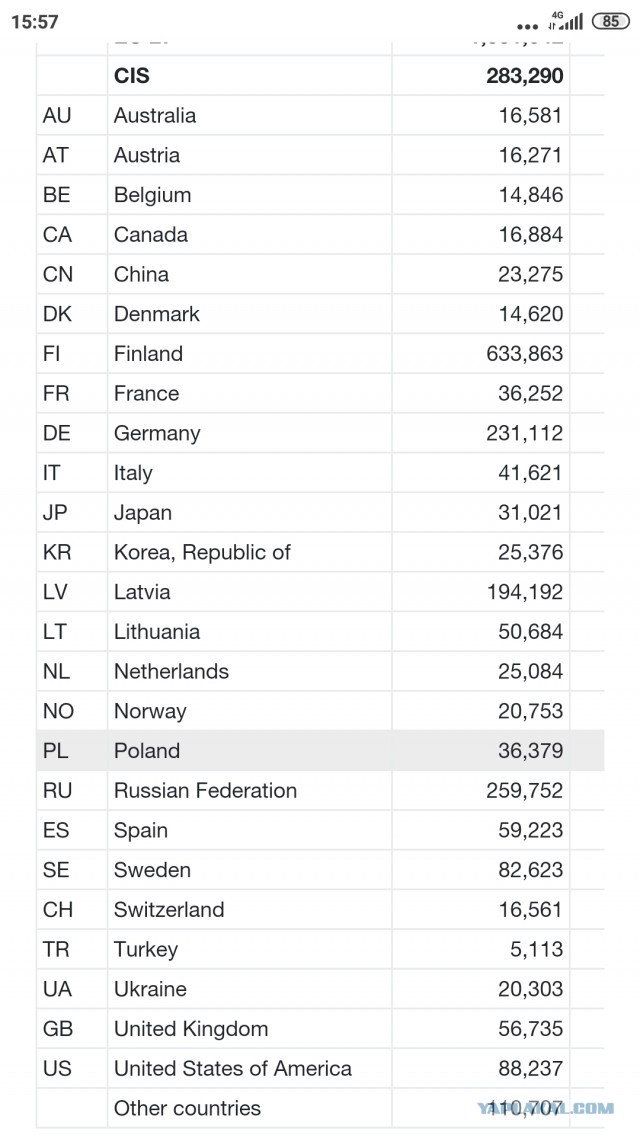Click the yaplakal.com watermark
The image size is (640, 1138).
tap(546, 1108)
